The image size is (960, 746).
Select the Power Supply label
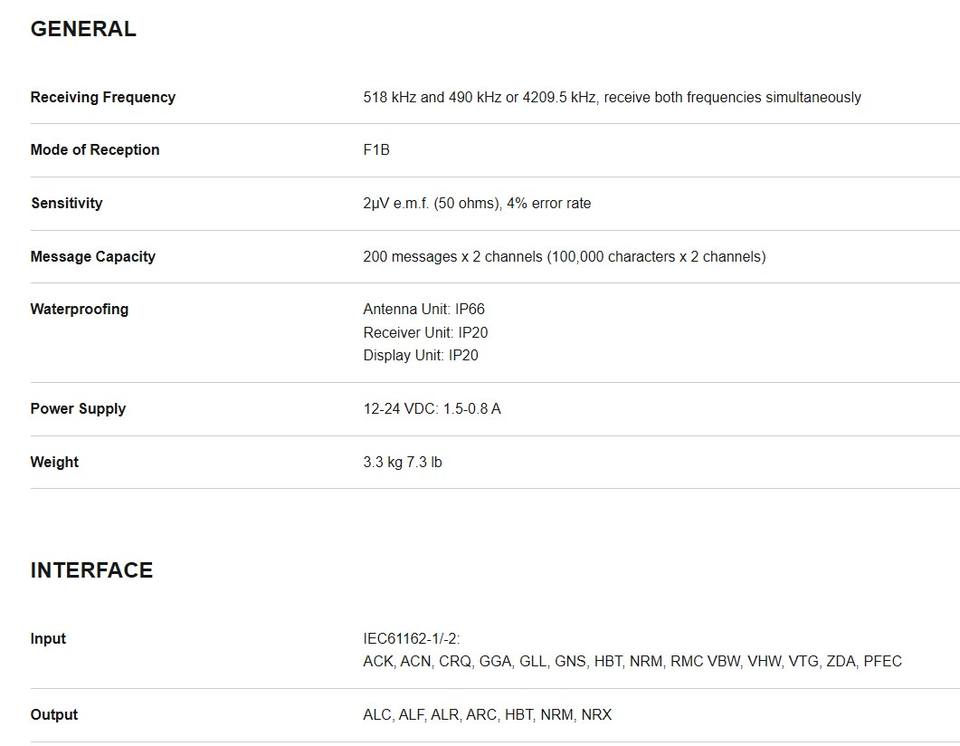(78, 409)
